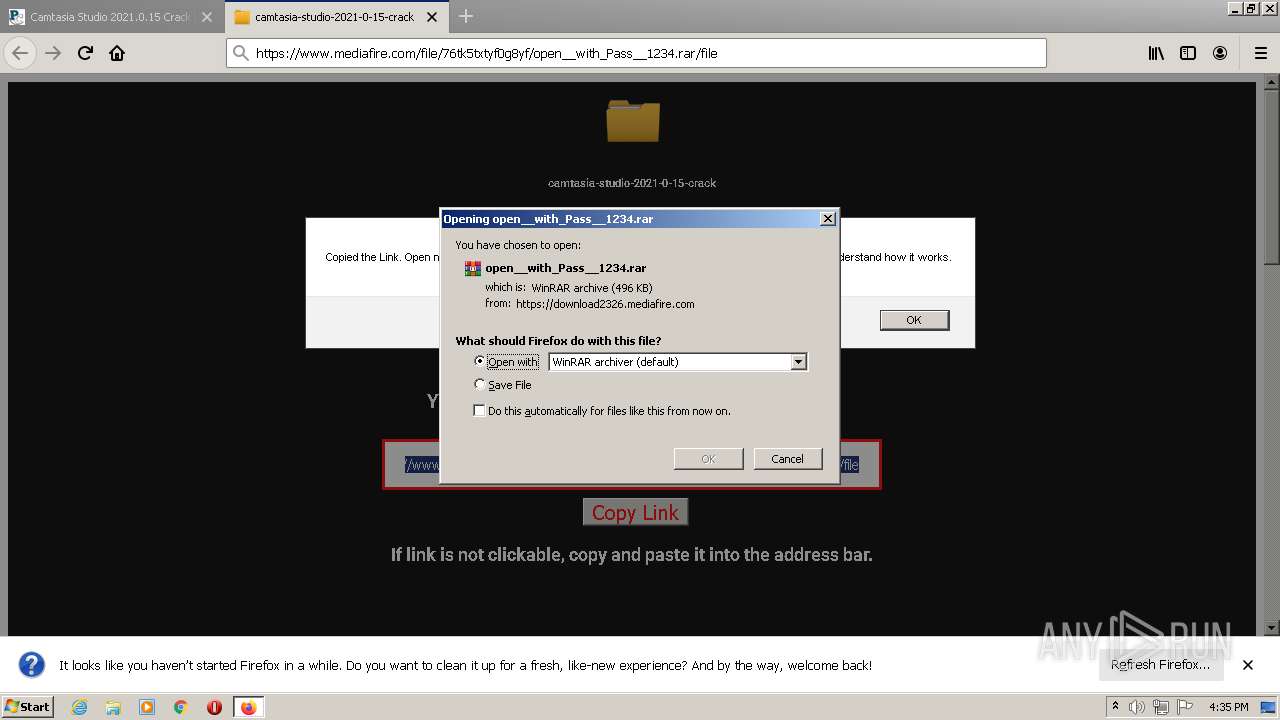The height and width of the screenshot is (720, 1280).
Task: Select the Open with radio button
Action: click(480, 361)
